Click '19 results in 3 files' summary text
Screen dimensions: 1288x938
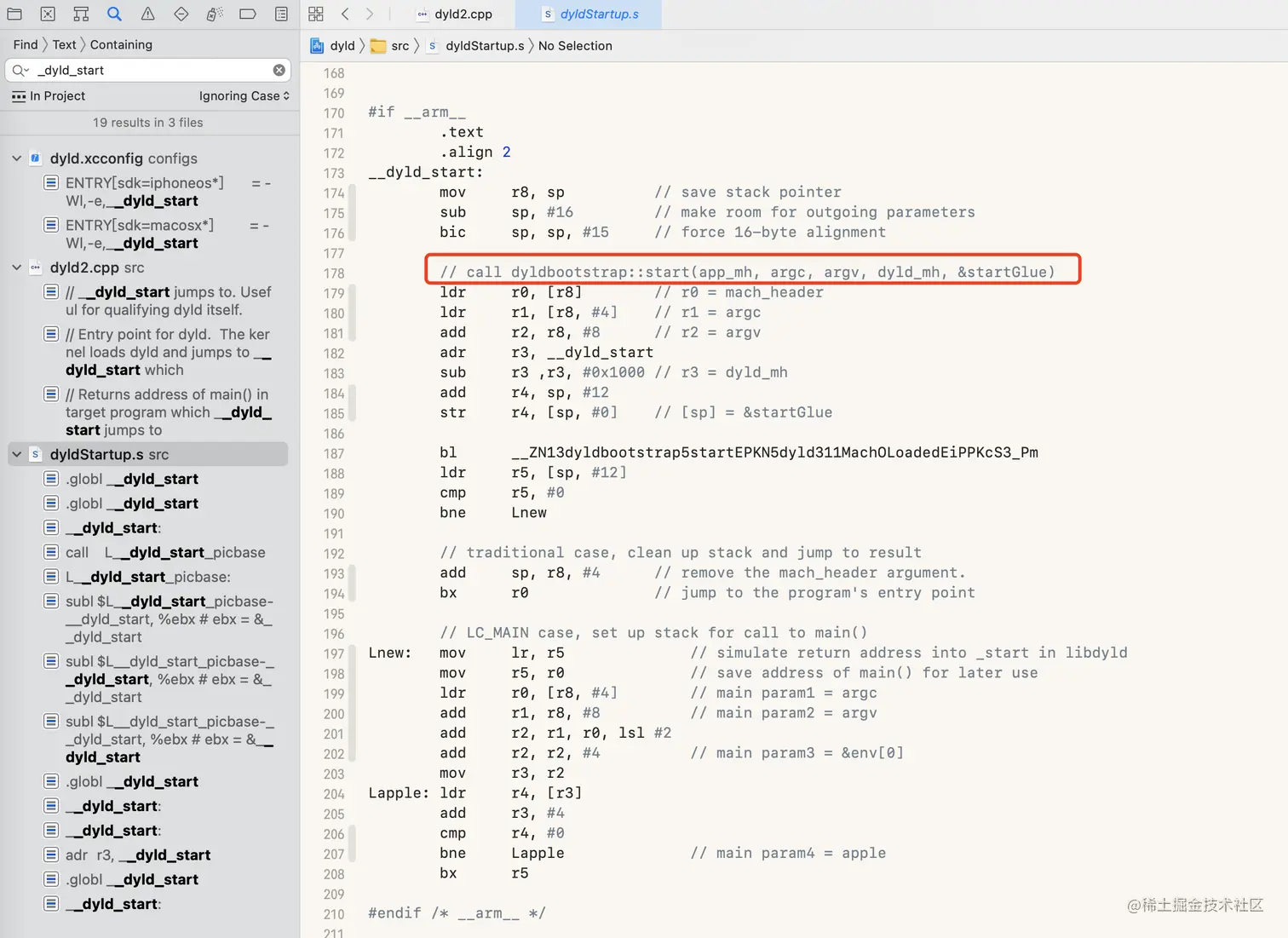148,123
